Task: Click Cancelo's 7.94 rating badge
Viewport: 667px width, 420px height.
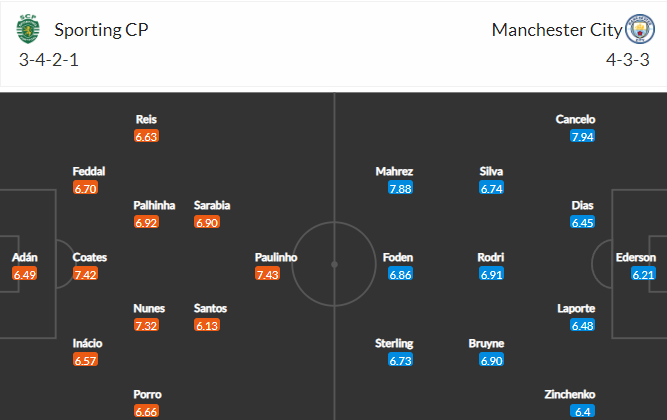Action: 583,136
